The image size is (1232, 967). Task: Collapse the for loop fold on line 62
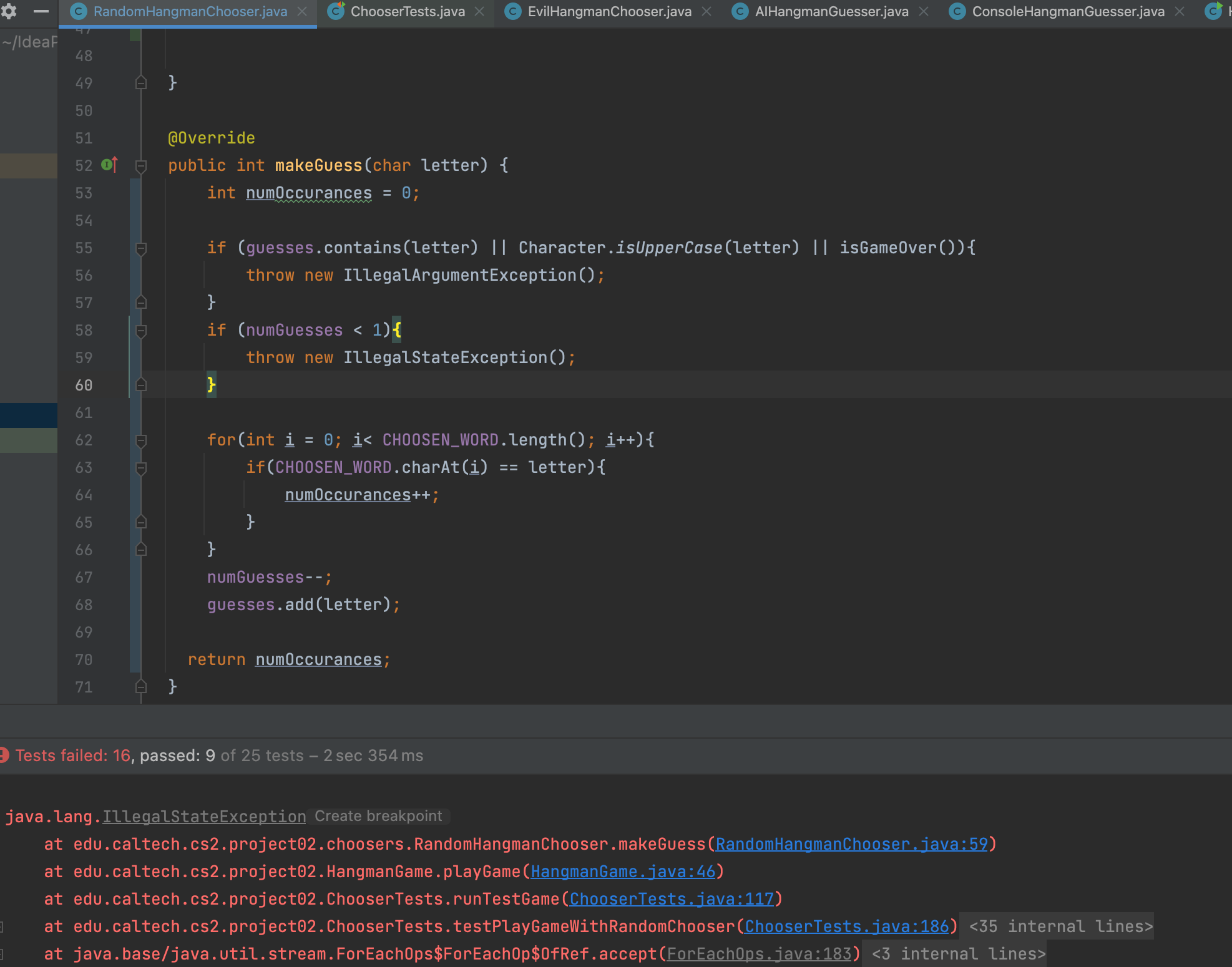coord(141,440)
